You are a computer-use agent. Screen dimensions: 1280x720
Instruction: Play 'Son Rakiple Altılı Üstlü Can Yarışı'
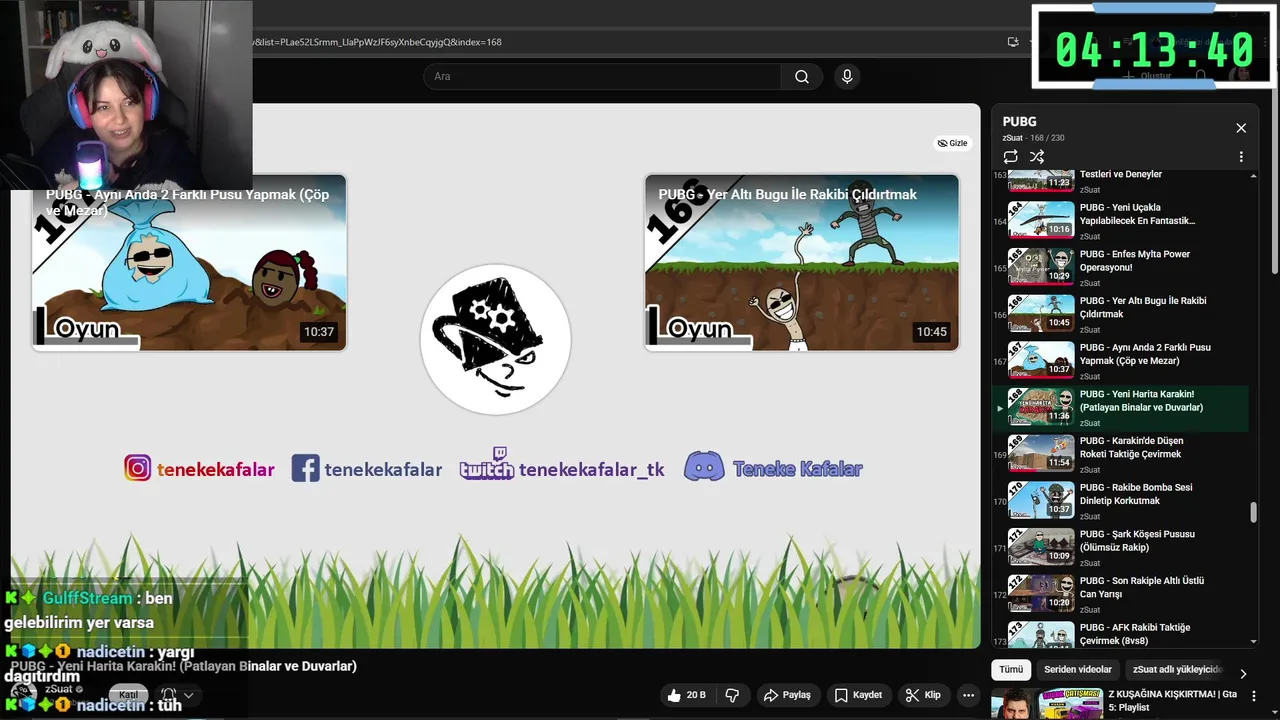click(1120, 594)
